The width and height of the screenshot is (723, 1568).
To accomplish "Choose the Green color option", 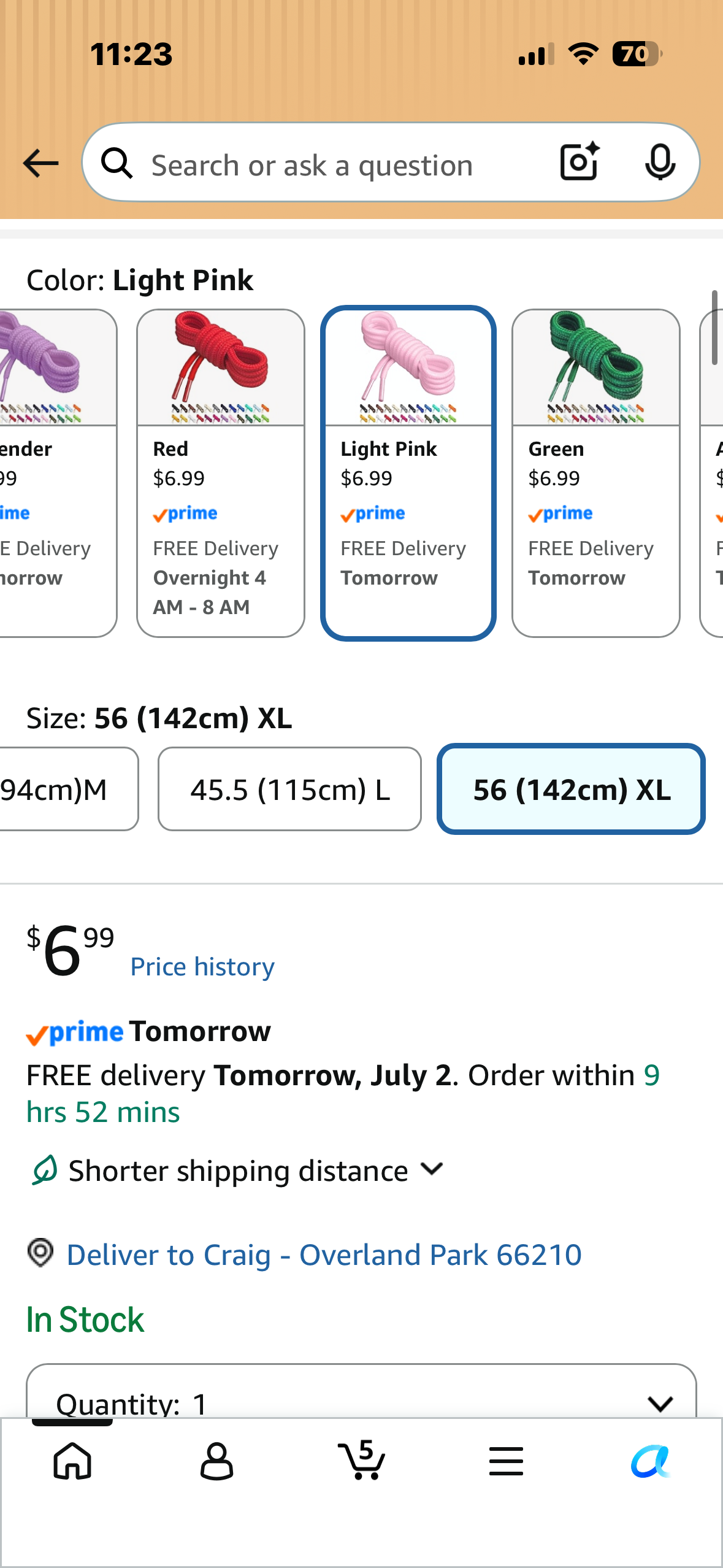I will [596, 473].
